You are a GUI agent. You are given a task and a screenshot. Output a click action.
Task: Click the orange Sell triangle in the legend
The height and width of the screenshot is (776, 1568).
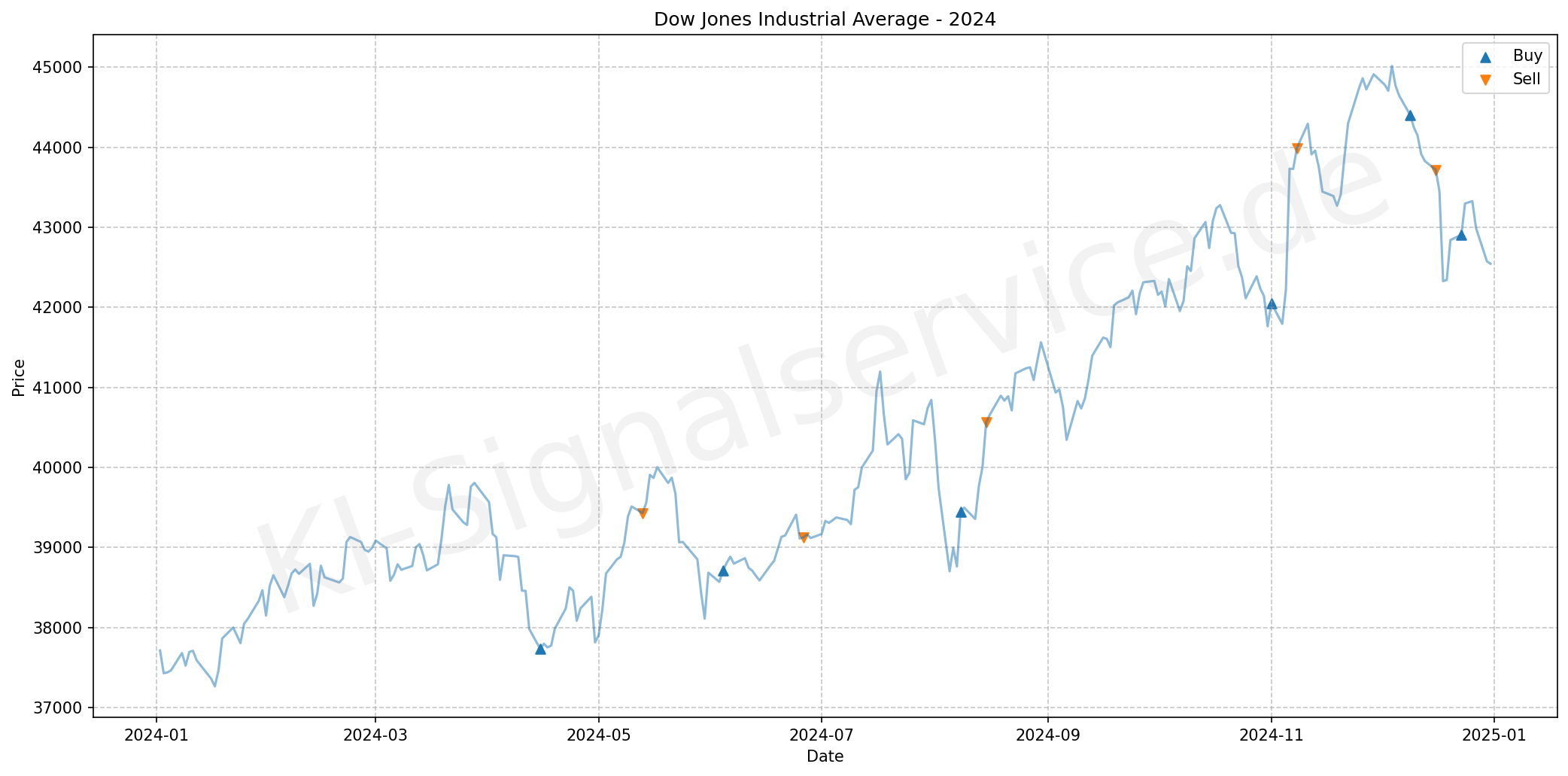coord(1484,80)
